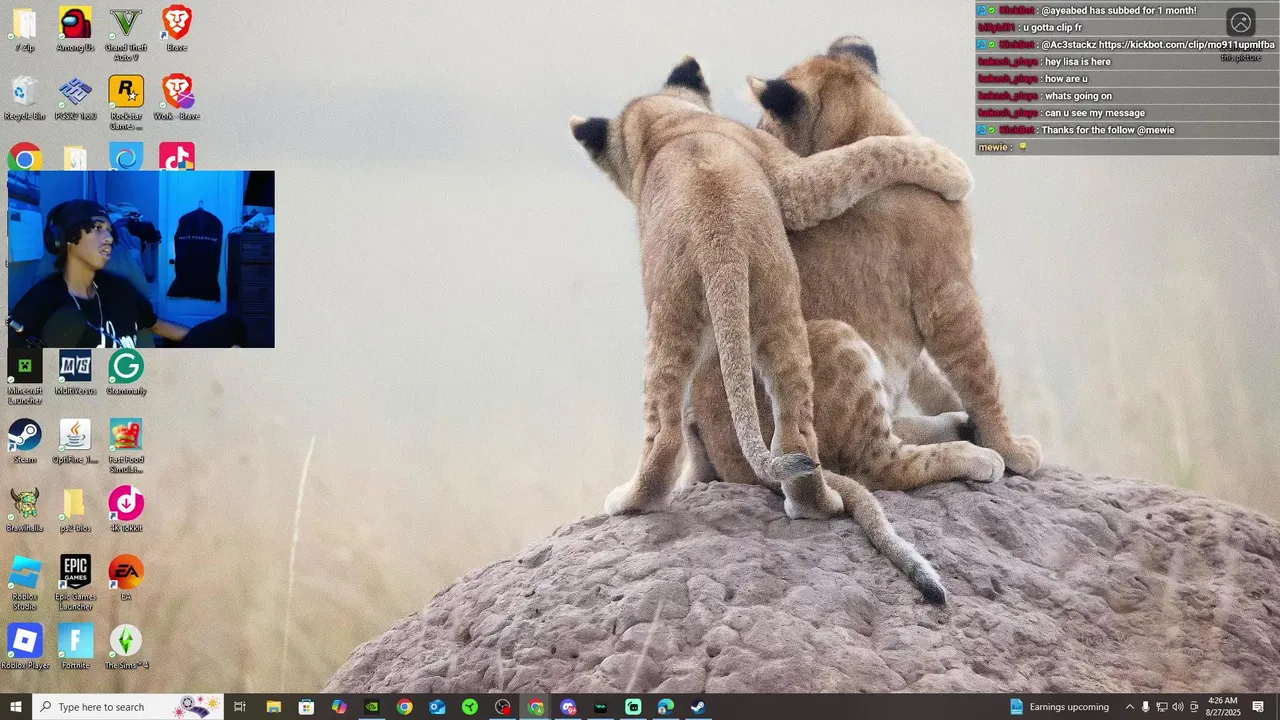
Task: Open the Minecraft Launcher shortcut
Action: tap(24, 378)
